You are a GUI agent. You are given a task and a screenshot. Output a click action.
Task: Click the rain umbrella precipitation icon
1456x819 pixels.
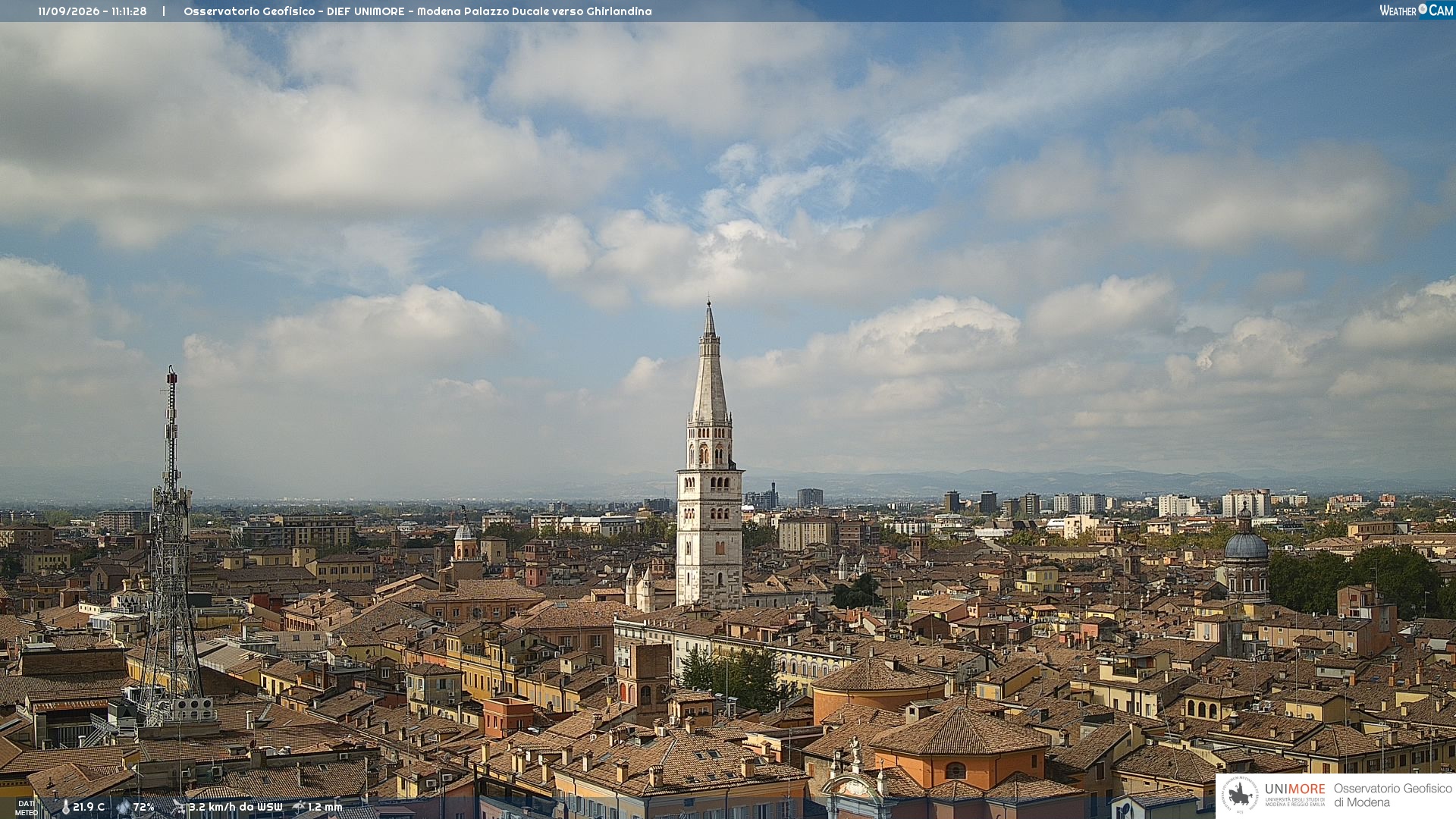coord(299,807)
